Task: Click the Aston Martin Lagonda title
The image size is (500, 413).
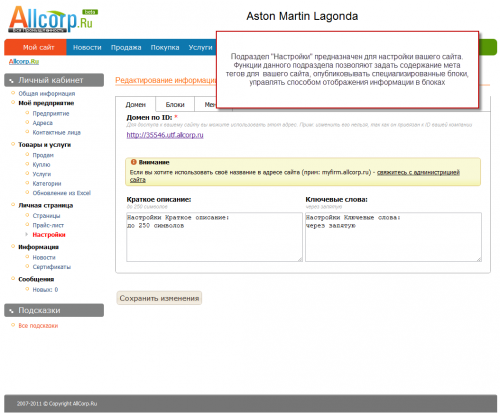Action: click(x=302, y=16)
